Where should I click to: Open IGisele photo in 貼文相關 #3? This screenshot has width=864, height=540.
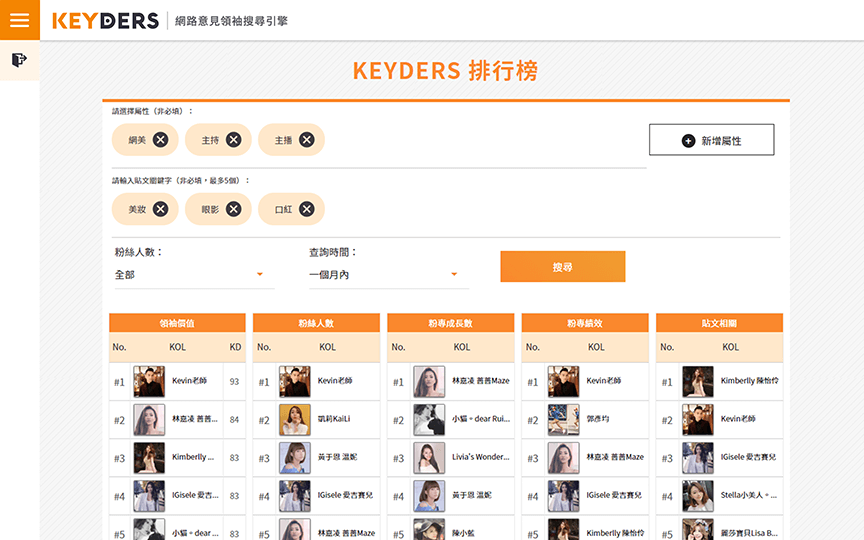tap(698, 458)
